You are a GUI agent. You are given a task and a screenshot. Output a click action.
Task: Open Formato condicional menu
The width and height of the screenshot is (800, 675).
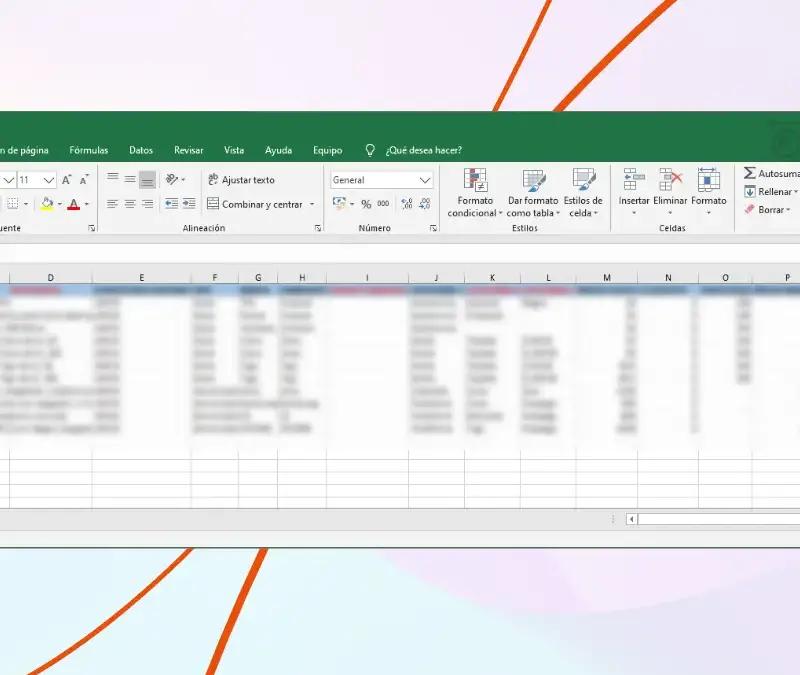(475, 193)
